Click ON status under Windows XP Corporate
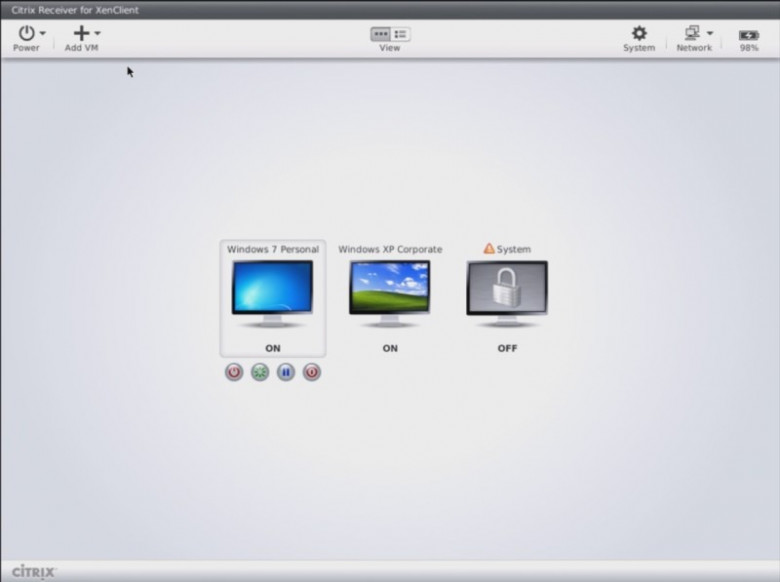Screen dimensions: 780x582 tap(390, 348)
